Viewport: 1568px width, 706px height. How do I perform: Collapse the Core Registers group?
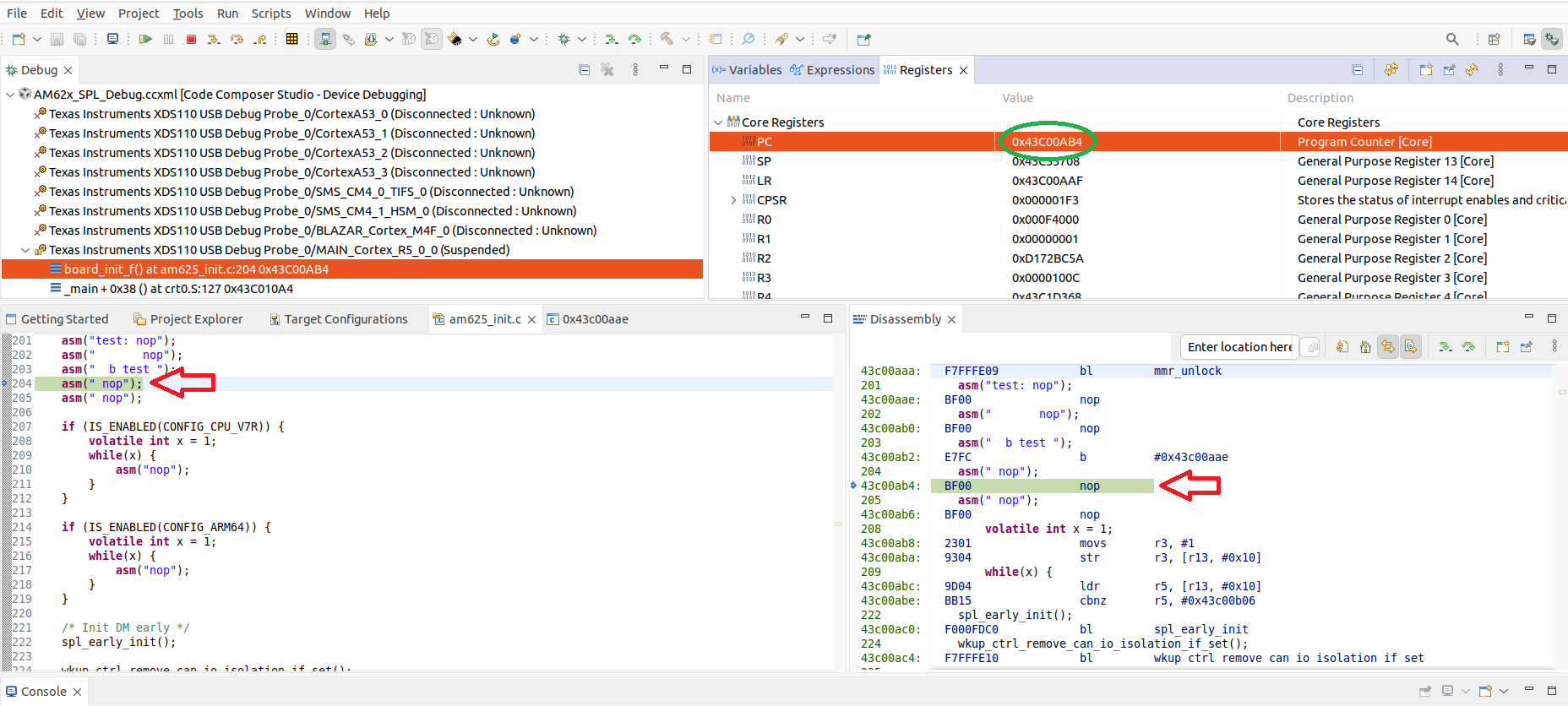pos(718,122)
